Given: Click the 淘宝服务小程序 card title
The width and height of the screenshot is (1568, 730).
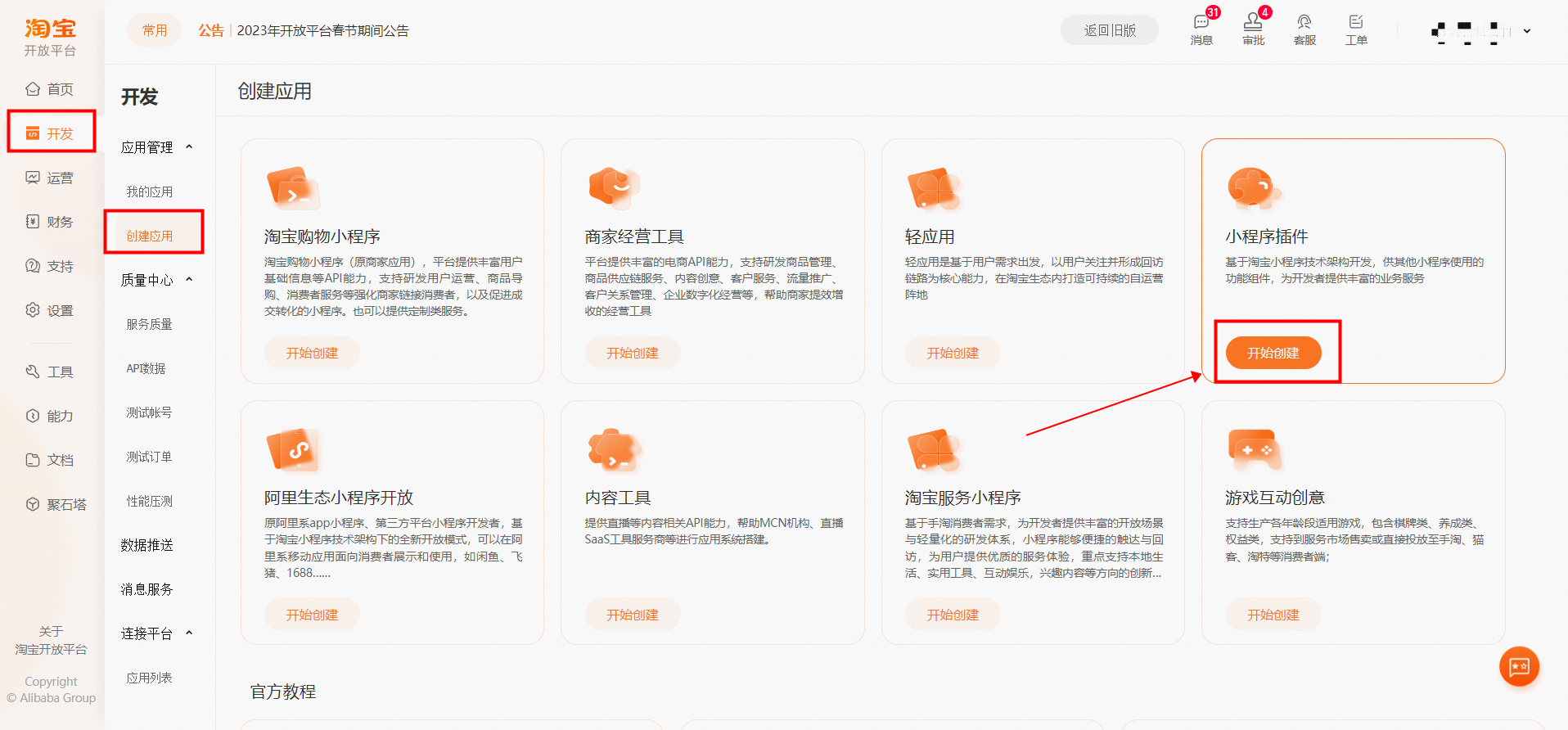Looking at the screenshot, I should 962,498.
